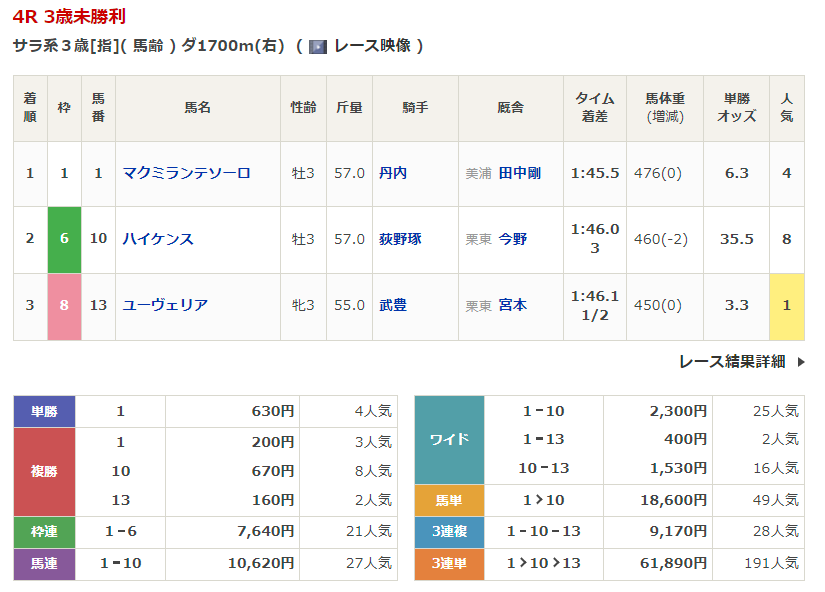View horse profile for ユーヴェリア
Viewport: 825px width, 592px height.
[x=165, y=305]
